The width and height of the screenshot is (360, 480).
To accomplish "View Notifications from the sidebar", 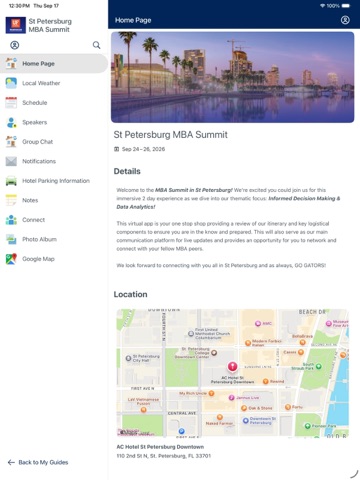I will tap(54, 161).
